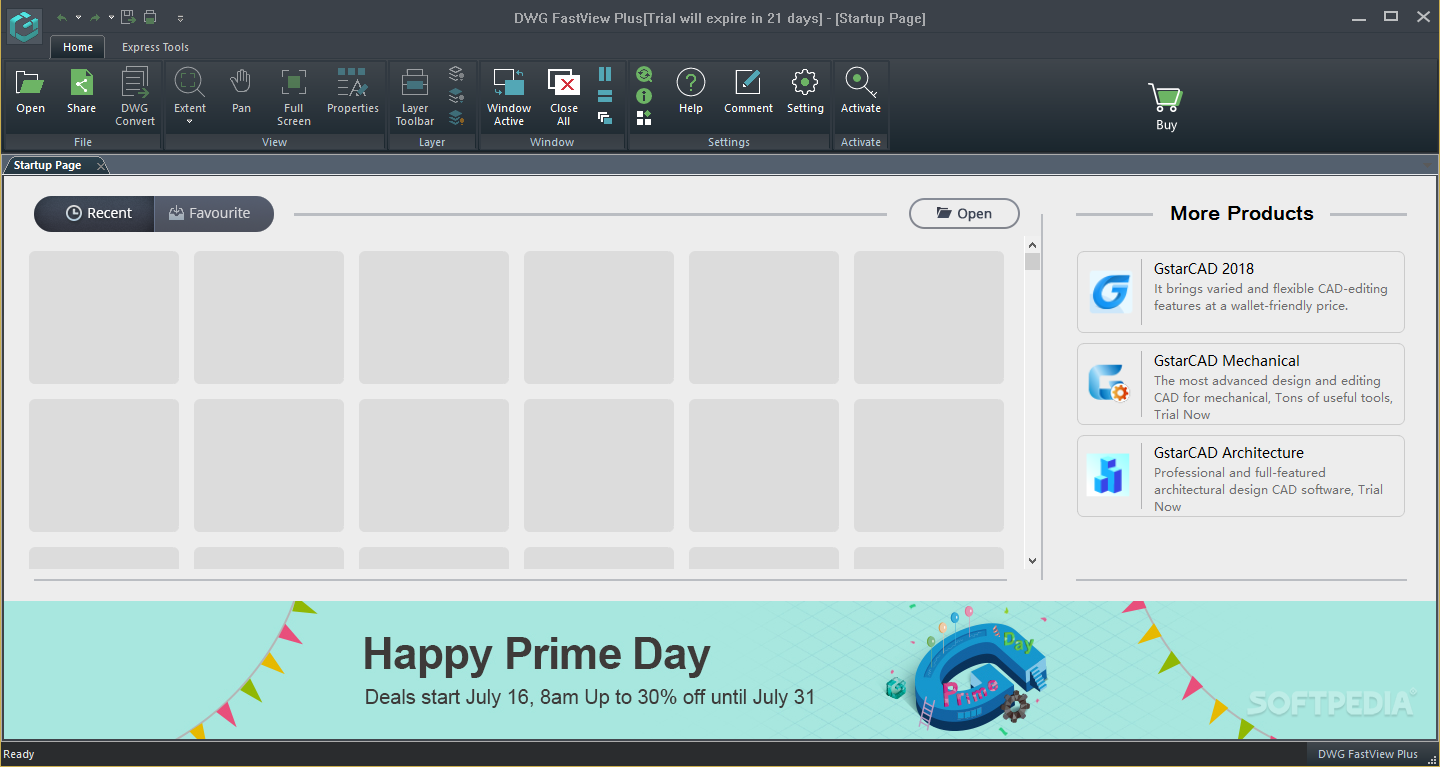This screenshot has height=767, width=1440.
Task: Open the undo history dropdown arrow
Action: pyautogui.click(x=78, y=18)
